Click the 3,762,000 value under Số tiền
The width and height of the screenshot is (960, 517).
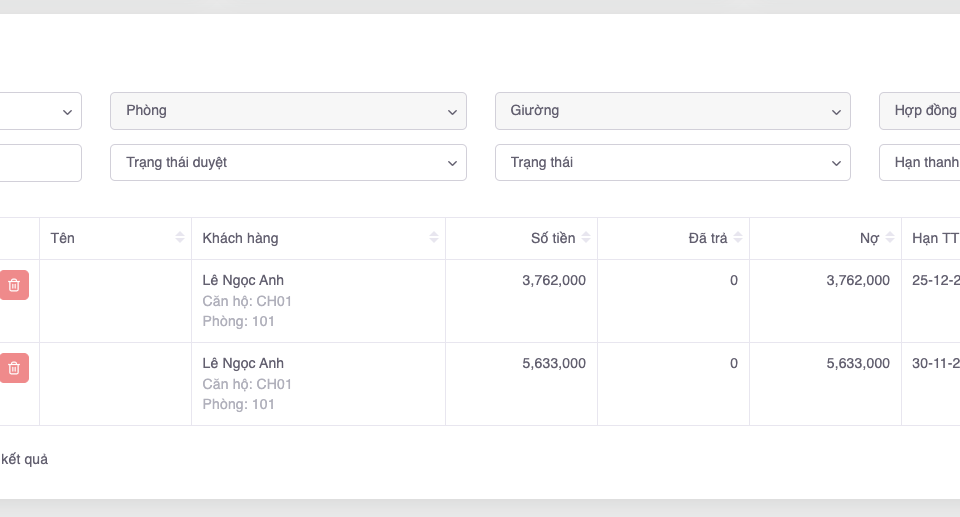click(554, 280)
